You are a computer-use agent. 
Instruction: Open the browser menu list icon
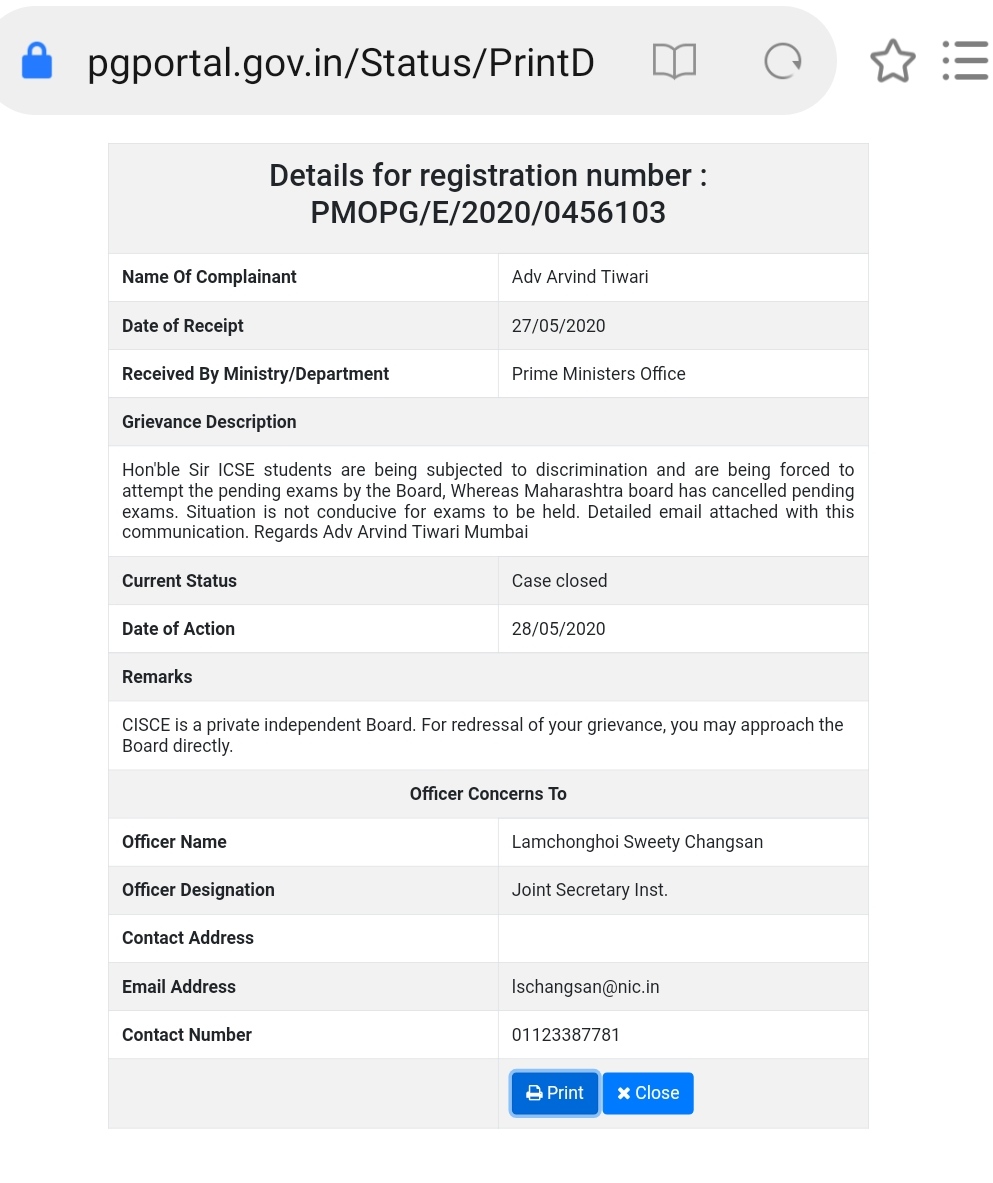pos(965,61)
